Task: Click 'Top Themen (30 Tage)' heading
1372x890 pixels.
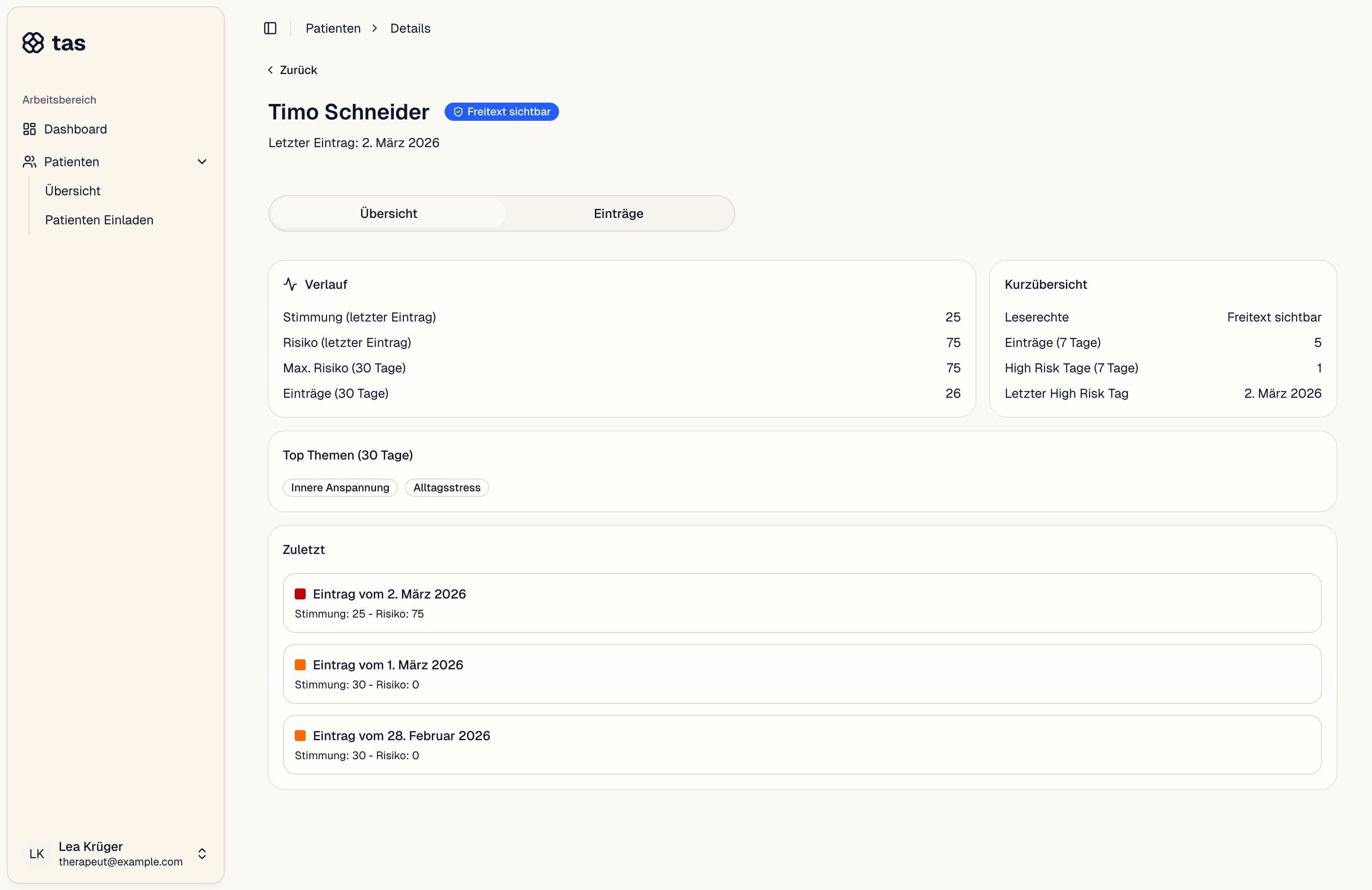Action: [x=347, y=455]
